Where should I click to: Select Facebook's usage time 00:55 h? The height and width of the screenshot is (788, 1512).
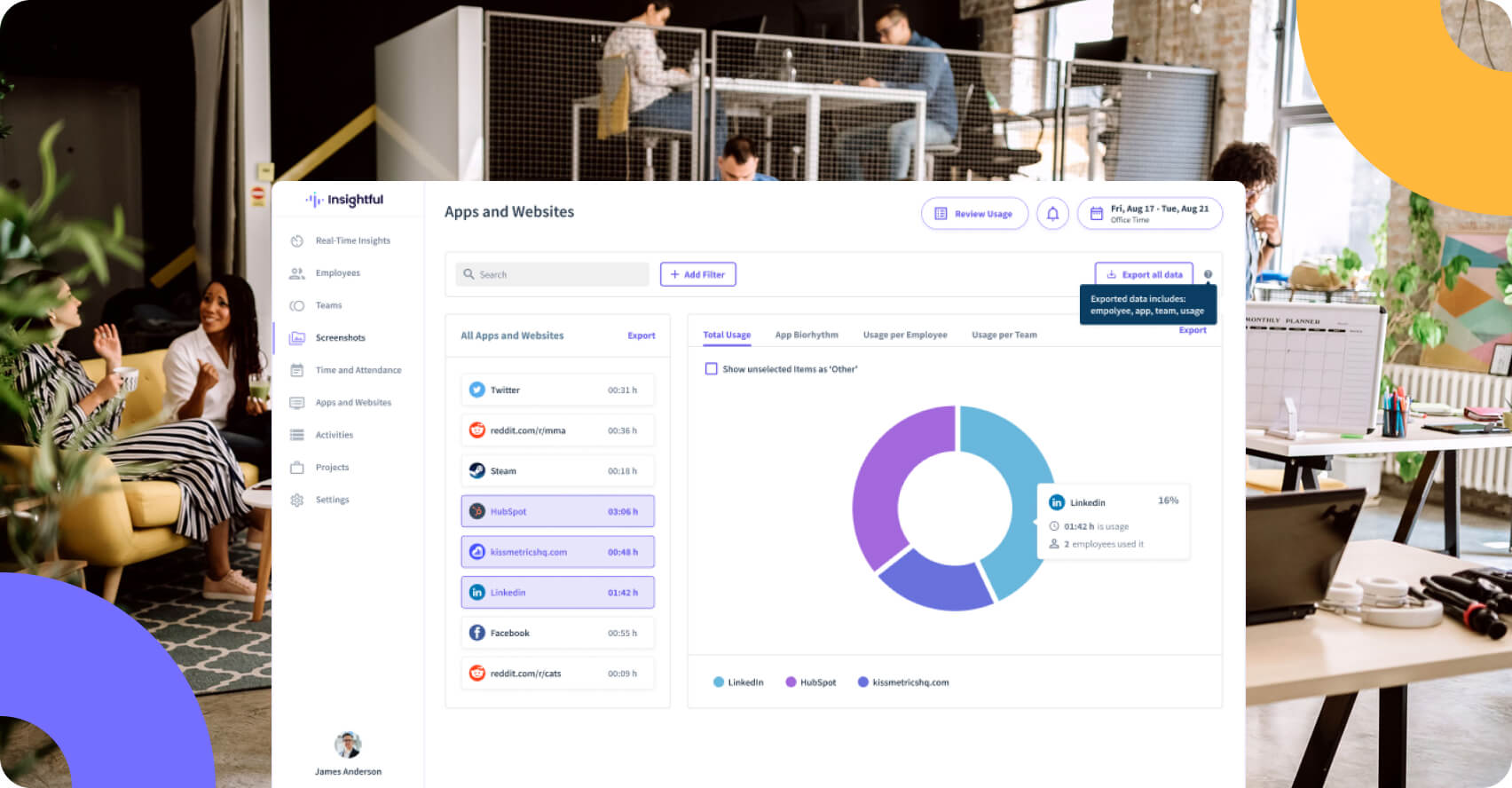(622, 634)
